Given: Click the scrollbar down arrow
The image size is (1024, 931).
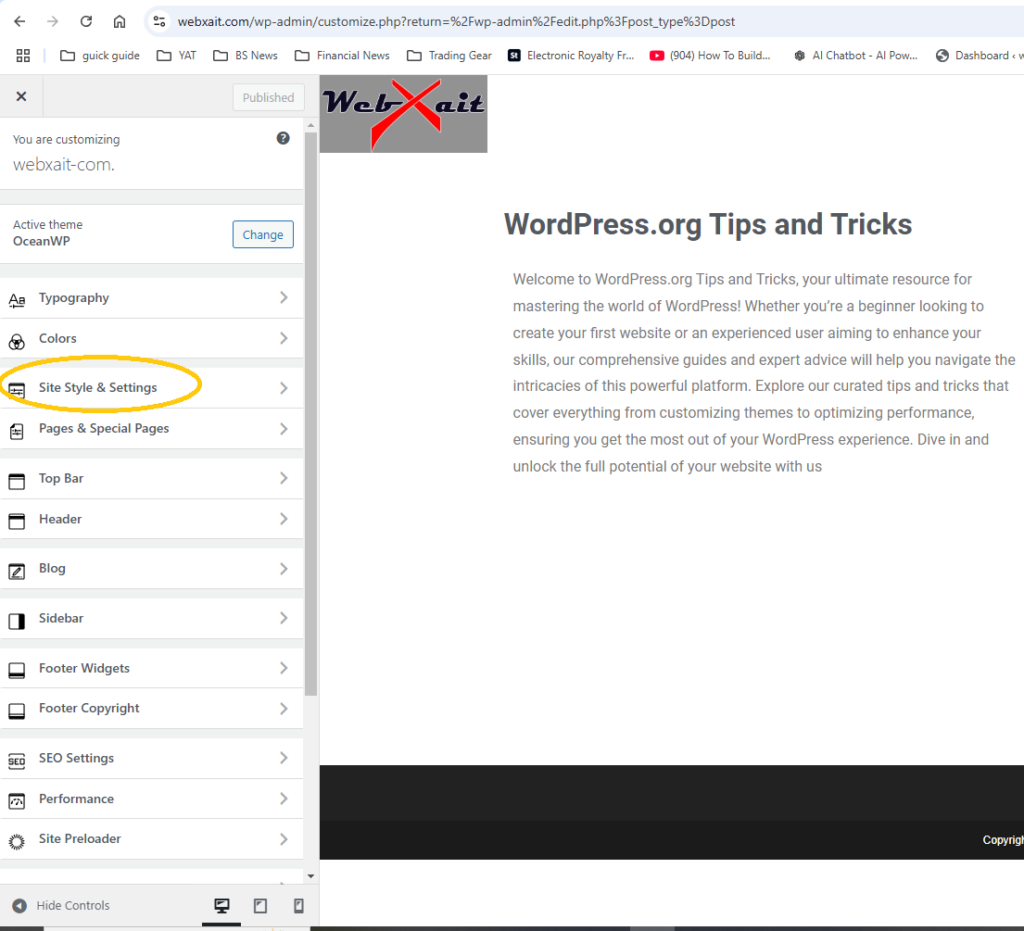Looking at the screenshot, I should tap(311, 876).
